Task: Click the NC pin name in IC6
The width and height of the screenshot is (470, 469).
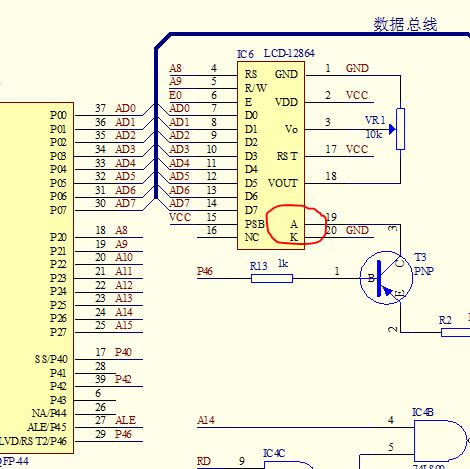Action: [x=252, y=237]
